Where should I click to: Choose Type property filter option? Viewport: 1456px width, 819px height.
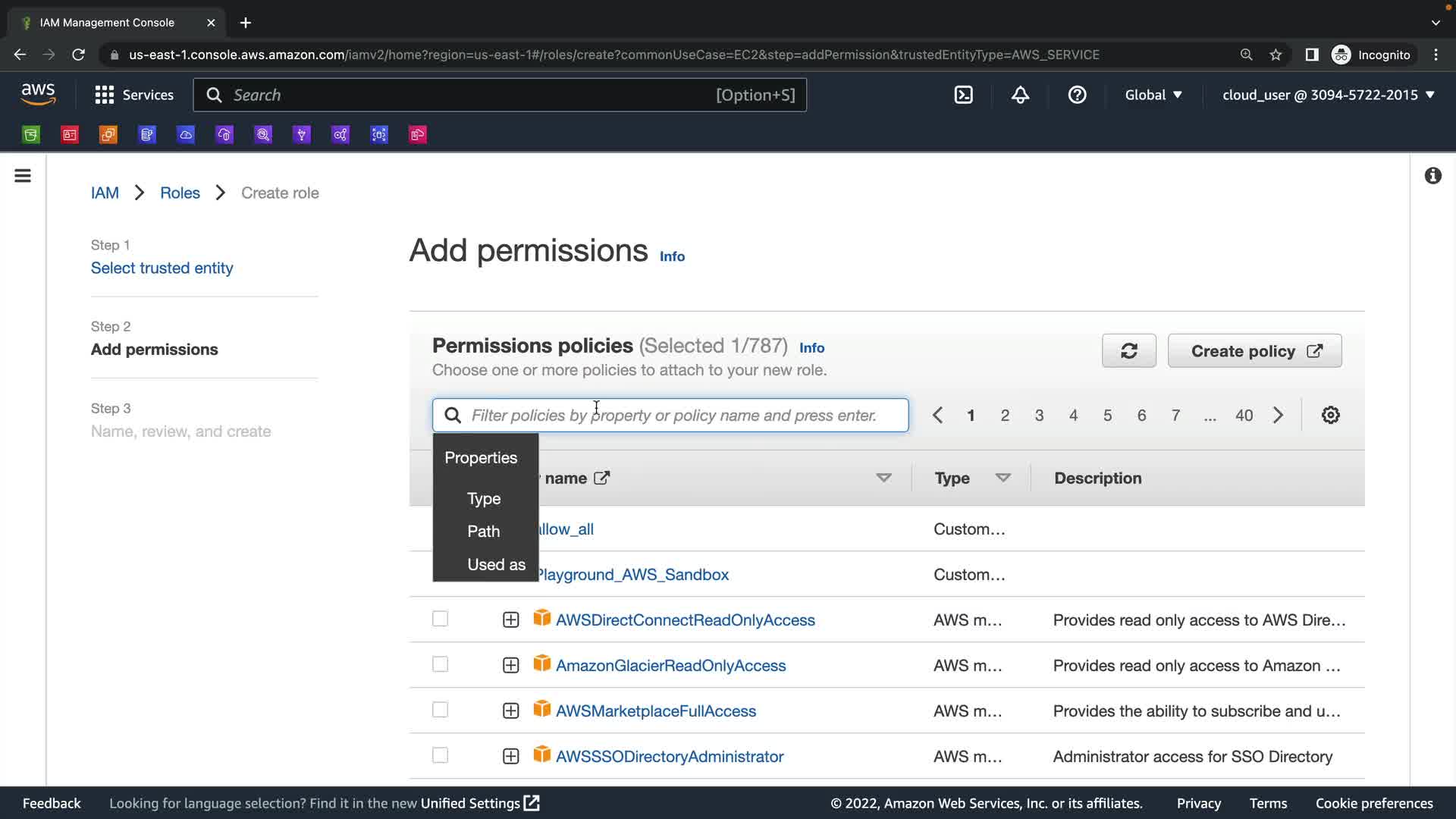(484, 499)
